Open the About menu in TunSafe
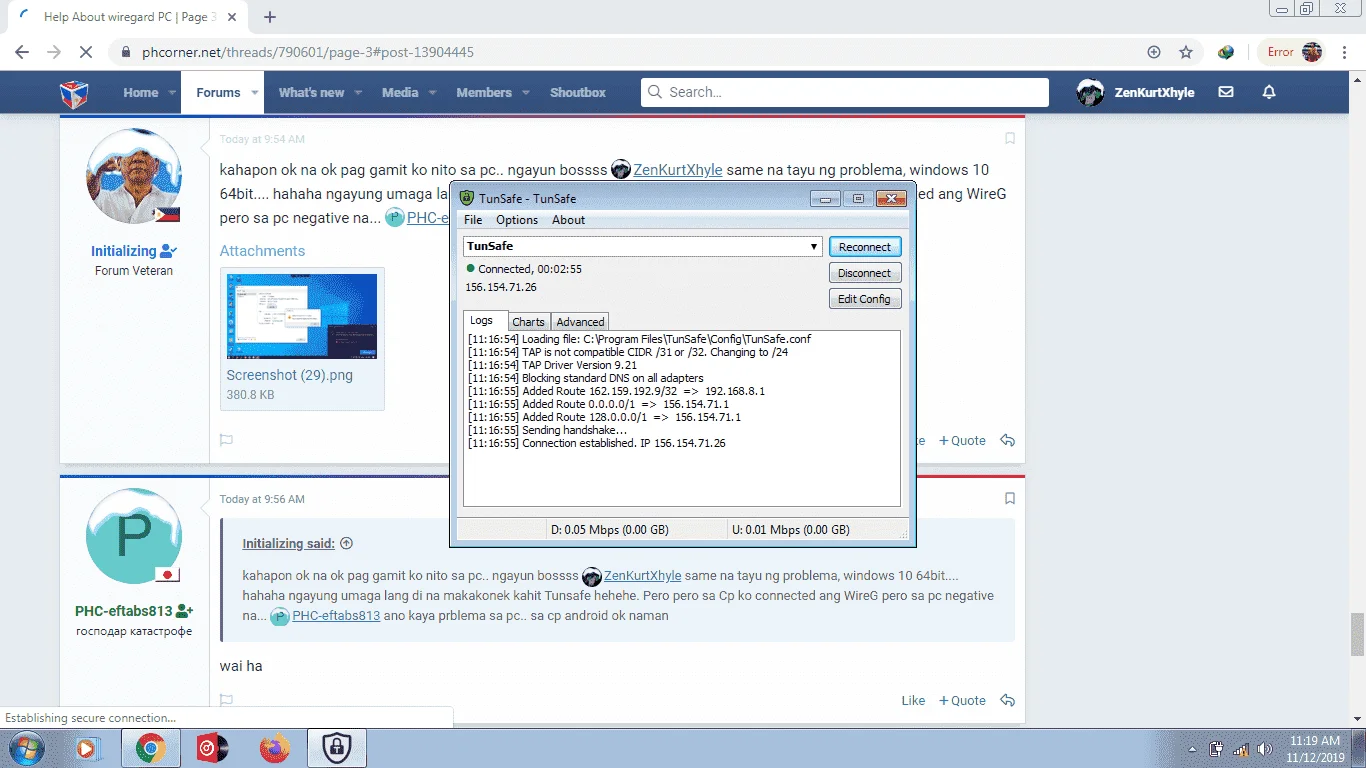The image size is (1366, 768). pyautogui.click(x=569, y=220)
